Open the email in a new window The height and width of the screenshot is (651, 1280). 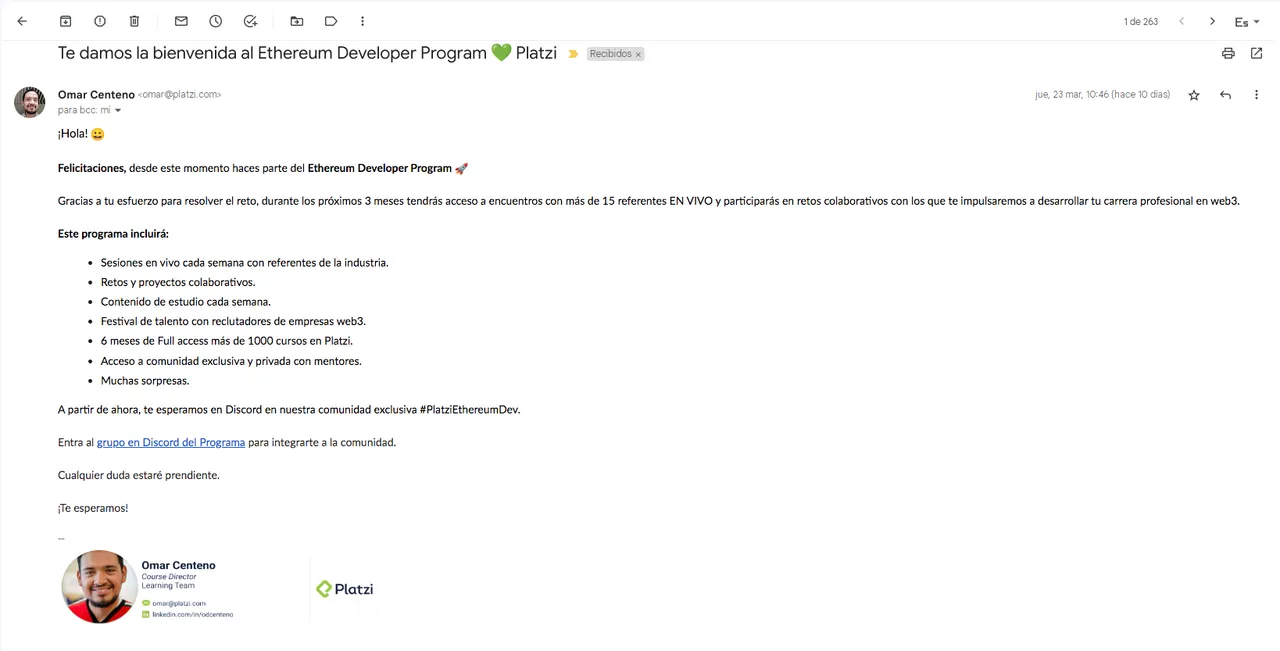pos(1257,53)
